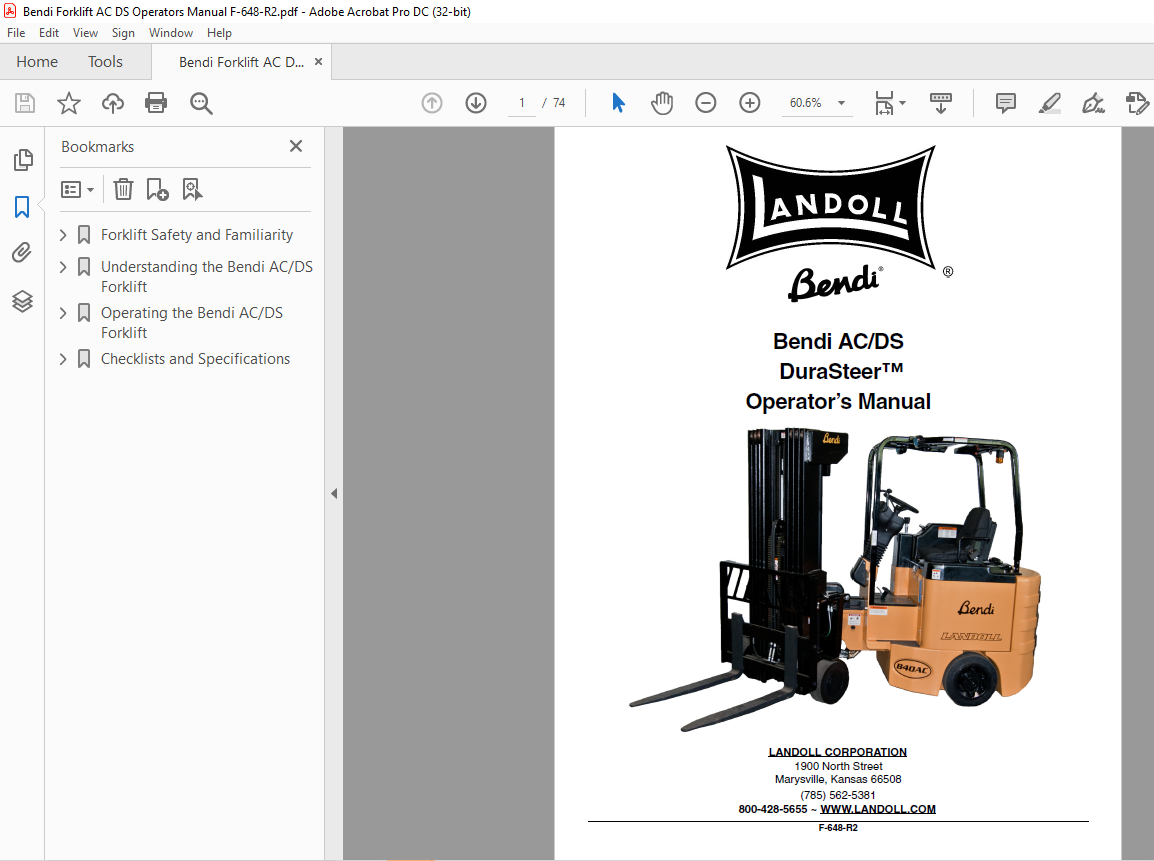Click Find current bookmark icon

(192, 190)
